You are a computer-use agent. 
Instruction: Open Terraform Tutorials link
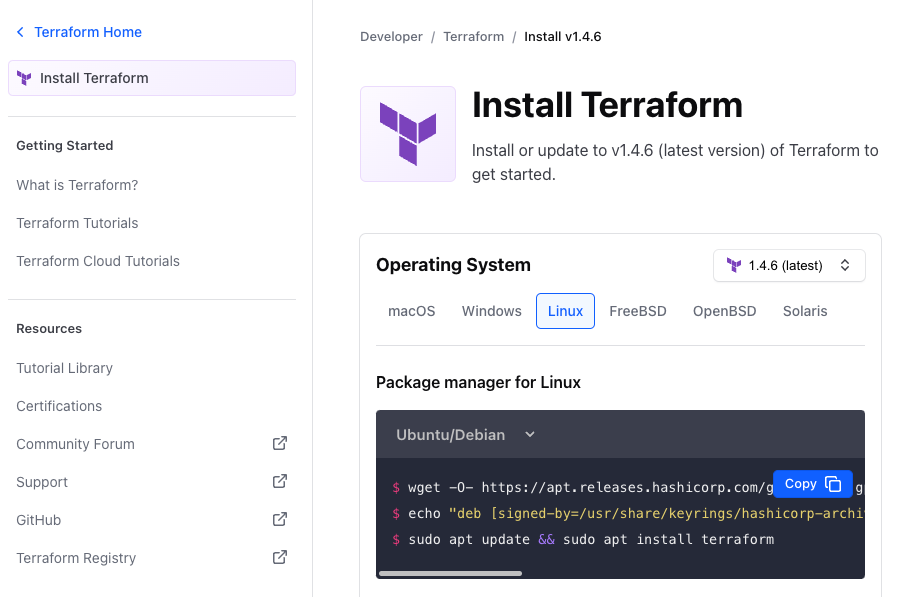77,223
